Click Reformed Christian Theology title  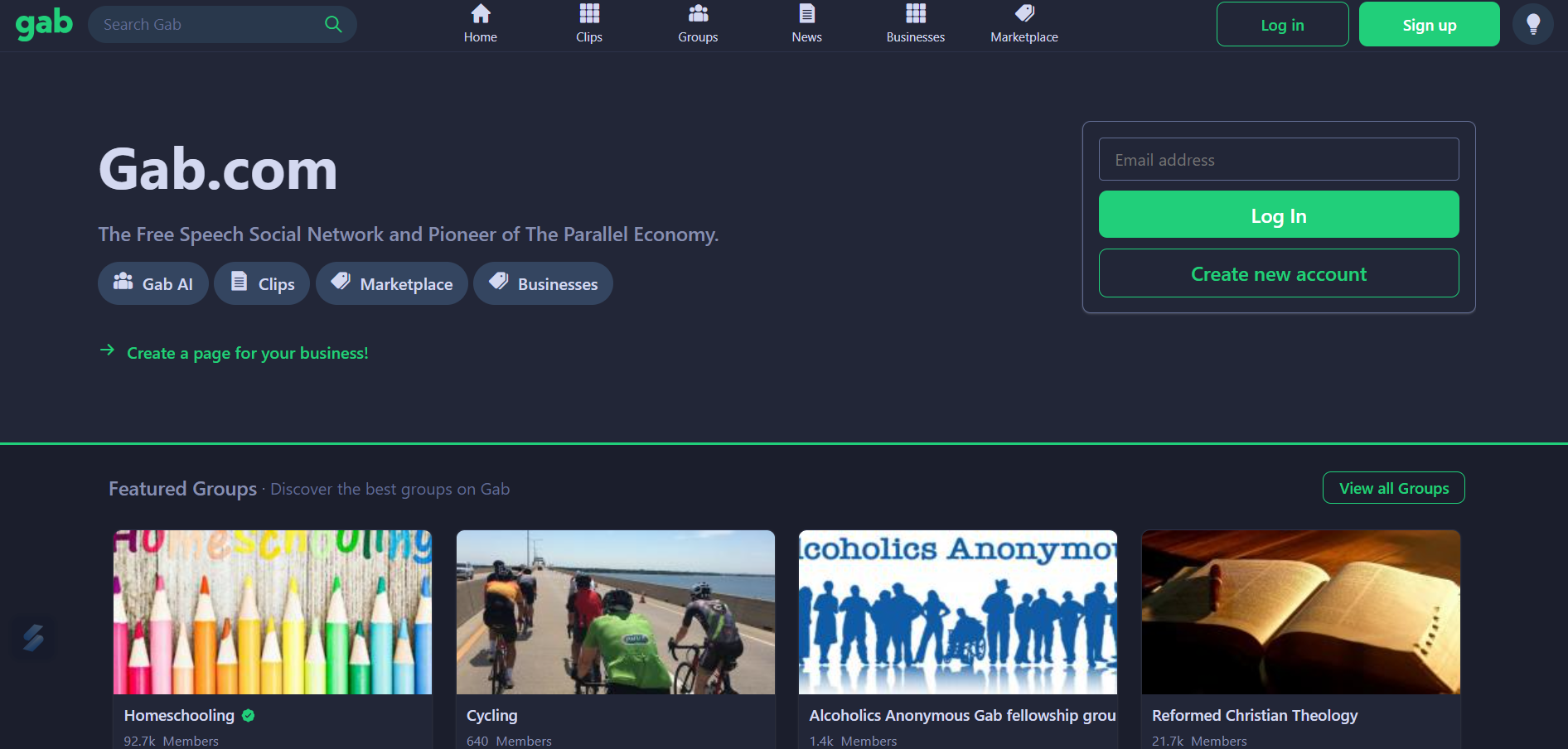tap(1255, 715)
